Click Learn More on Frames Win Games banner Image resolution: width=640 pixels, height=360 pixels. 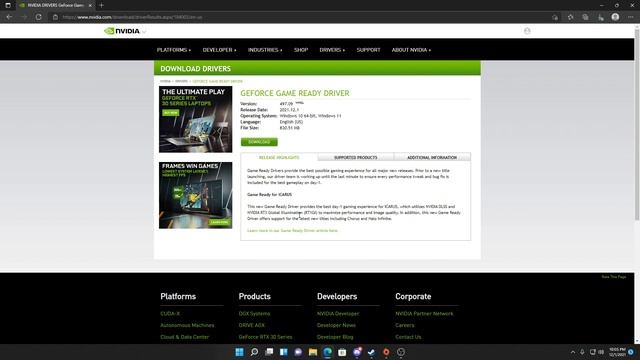219,222
